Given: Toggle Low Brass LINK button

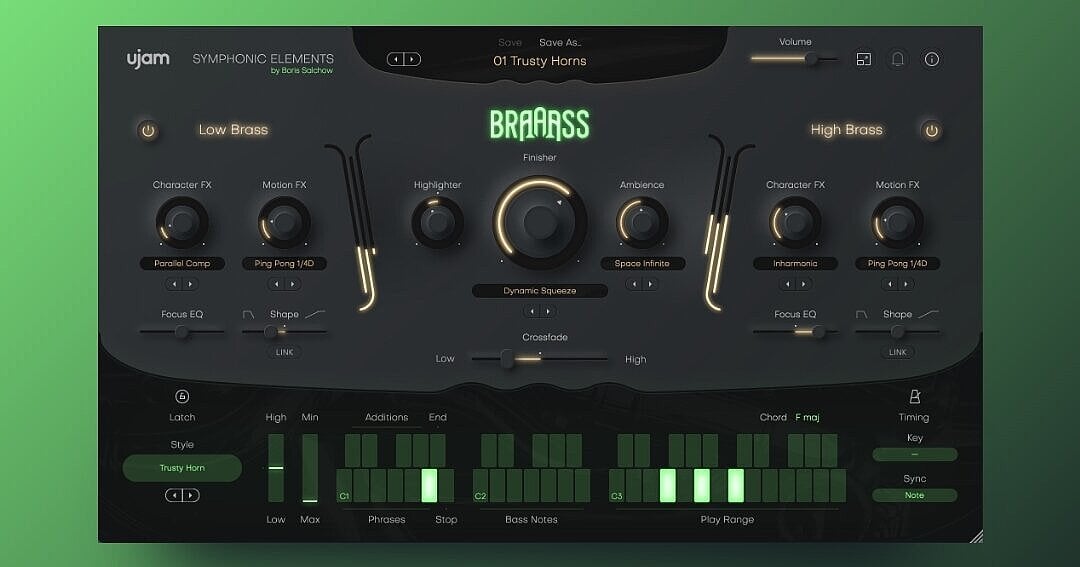Looking at the screenshot, I should click(x=284, y=352).
